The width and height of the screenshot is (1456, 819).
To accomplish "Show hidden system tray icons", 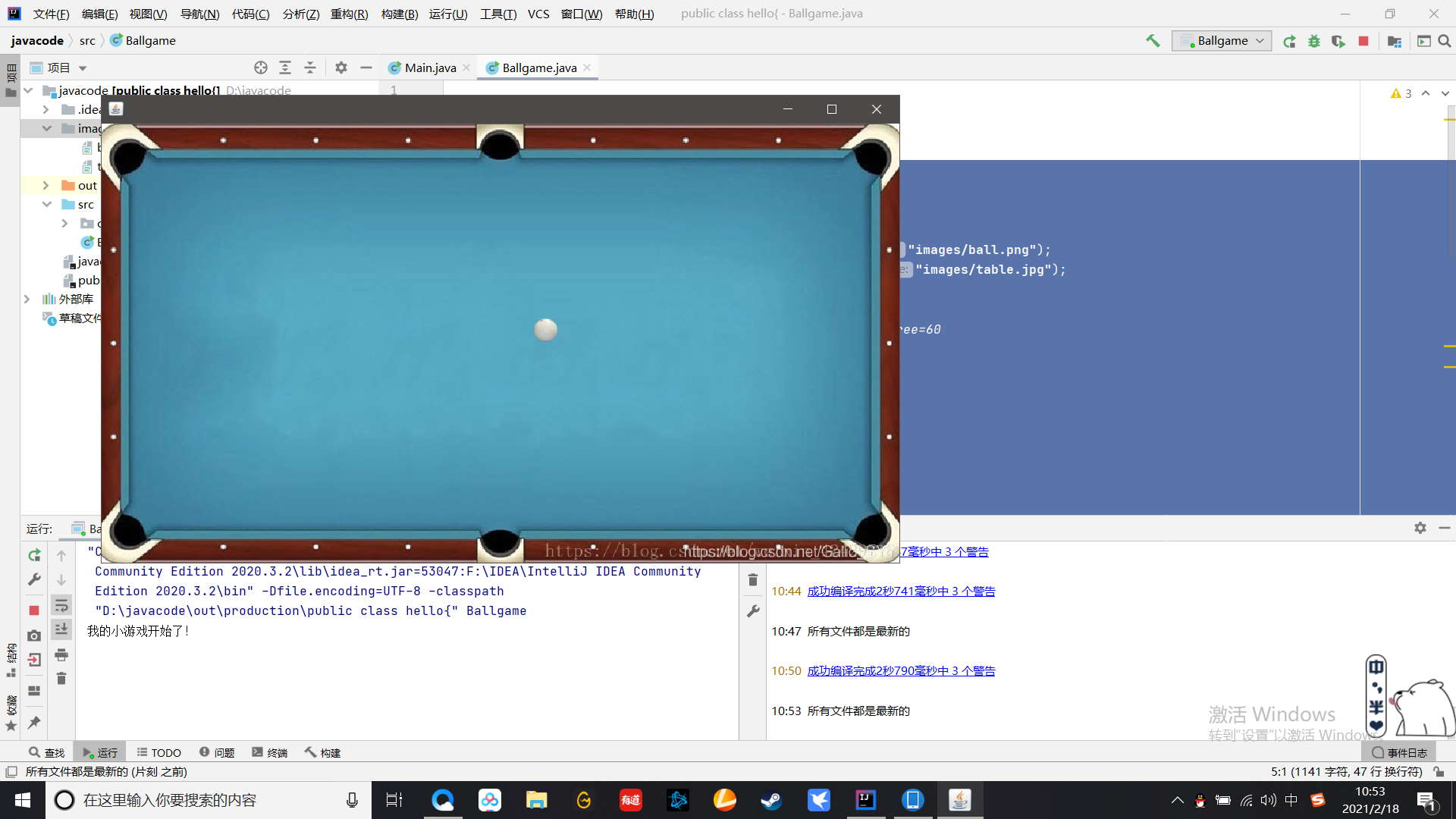I will 1177,800.
